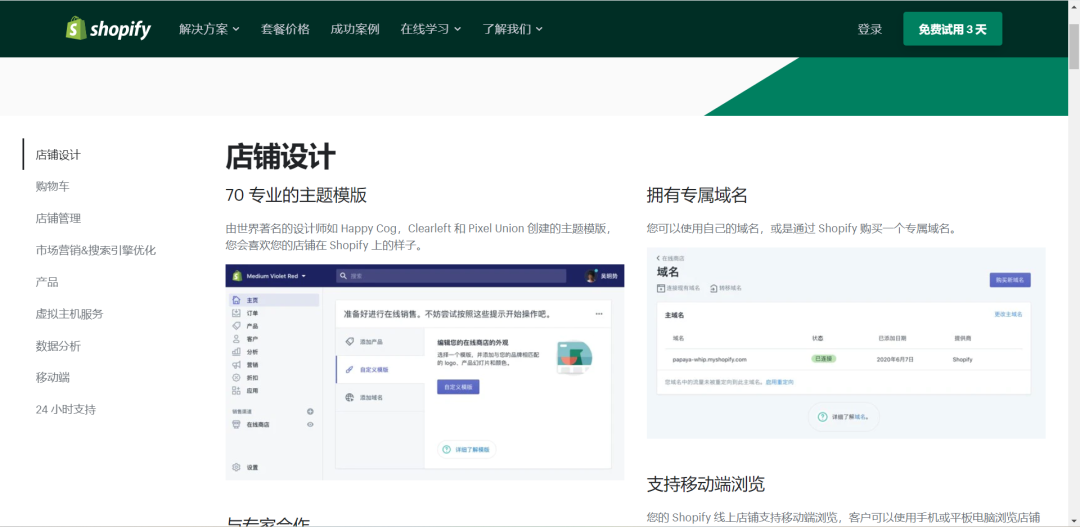Click the Shopify bag icon in admin screenshot
This screenshot has width=1080, height=527.
coord(237,276)
